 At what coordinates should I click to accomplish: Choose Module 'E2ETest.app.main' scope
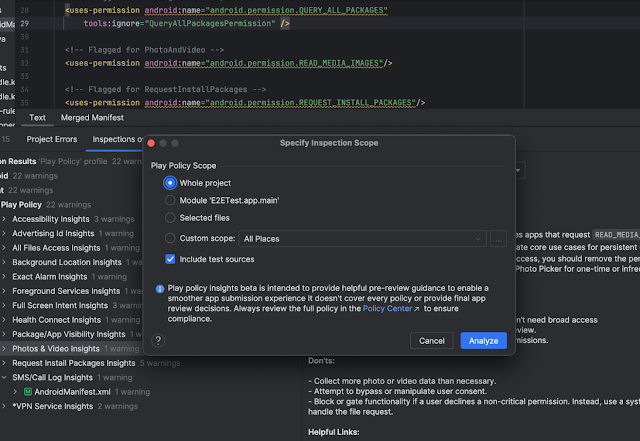[x=170, y=200]
